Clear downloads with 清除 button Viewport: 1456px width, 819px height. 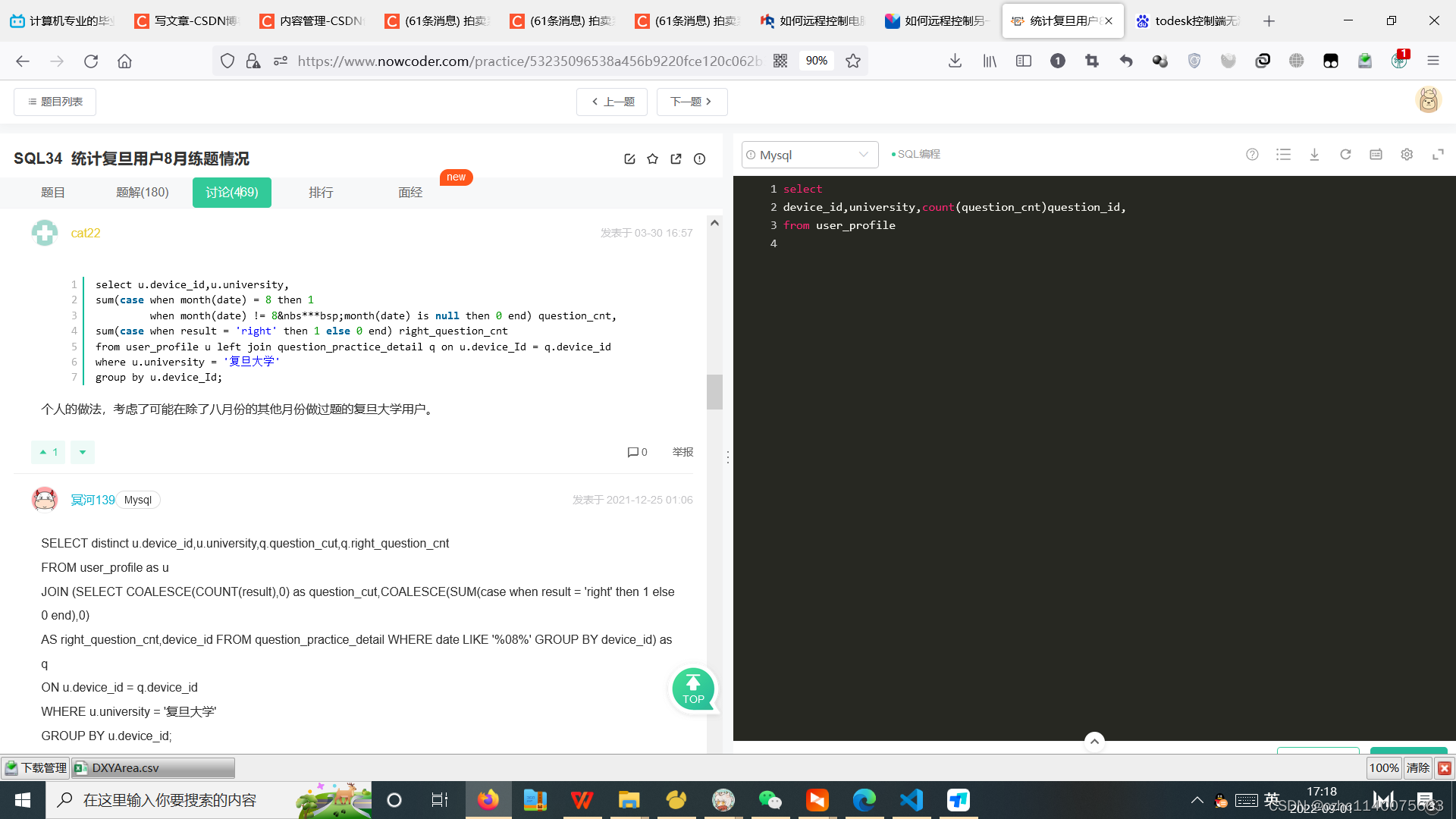click(1418, 768)
